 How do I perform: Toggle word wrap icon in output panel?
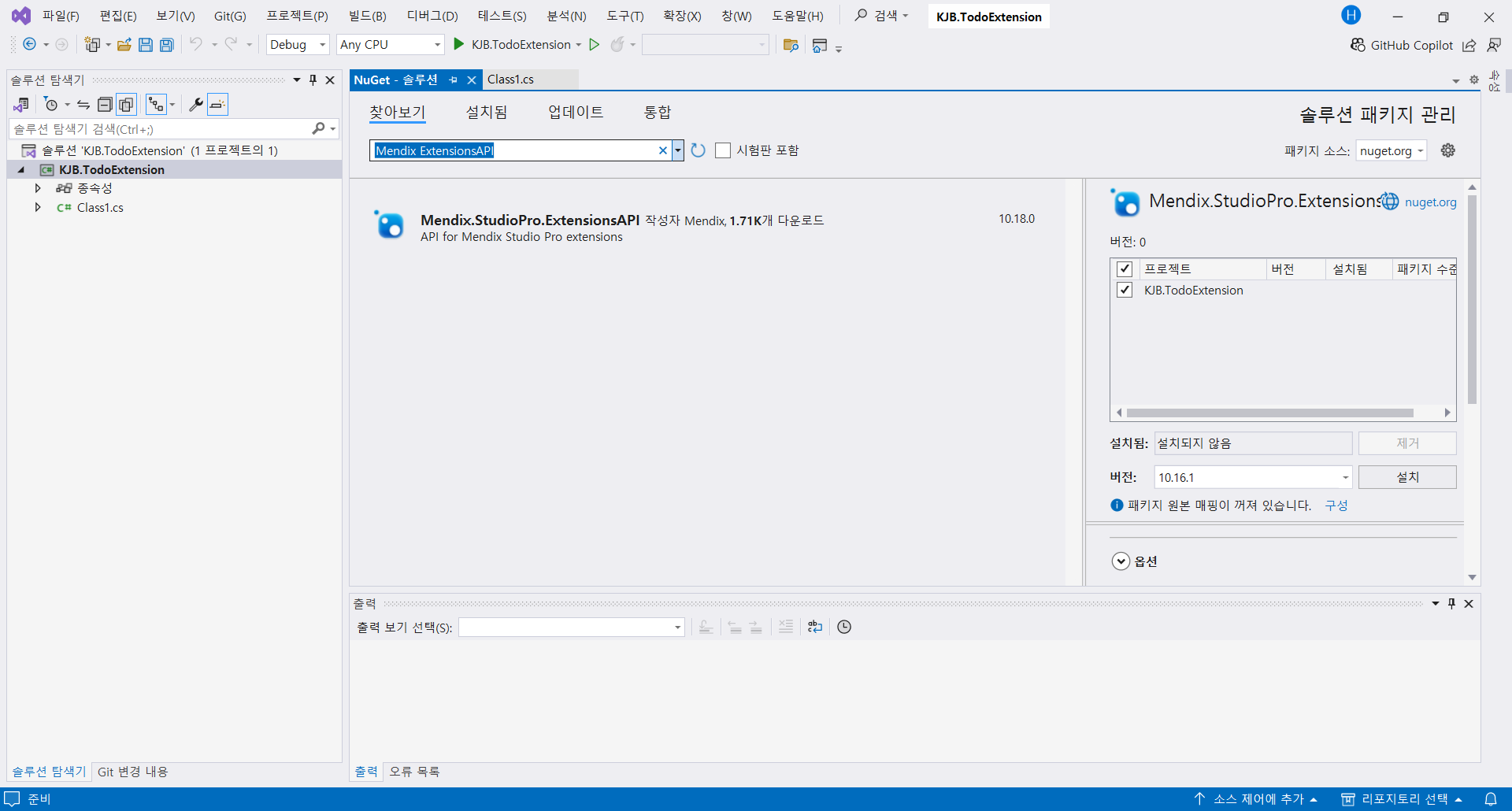pyautogui.click(x=815, y=627)
